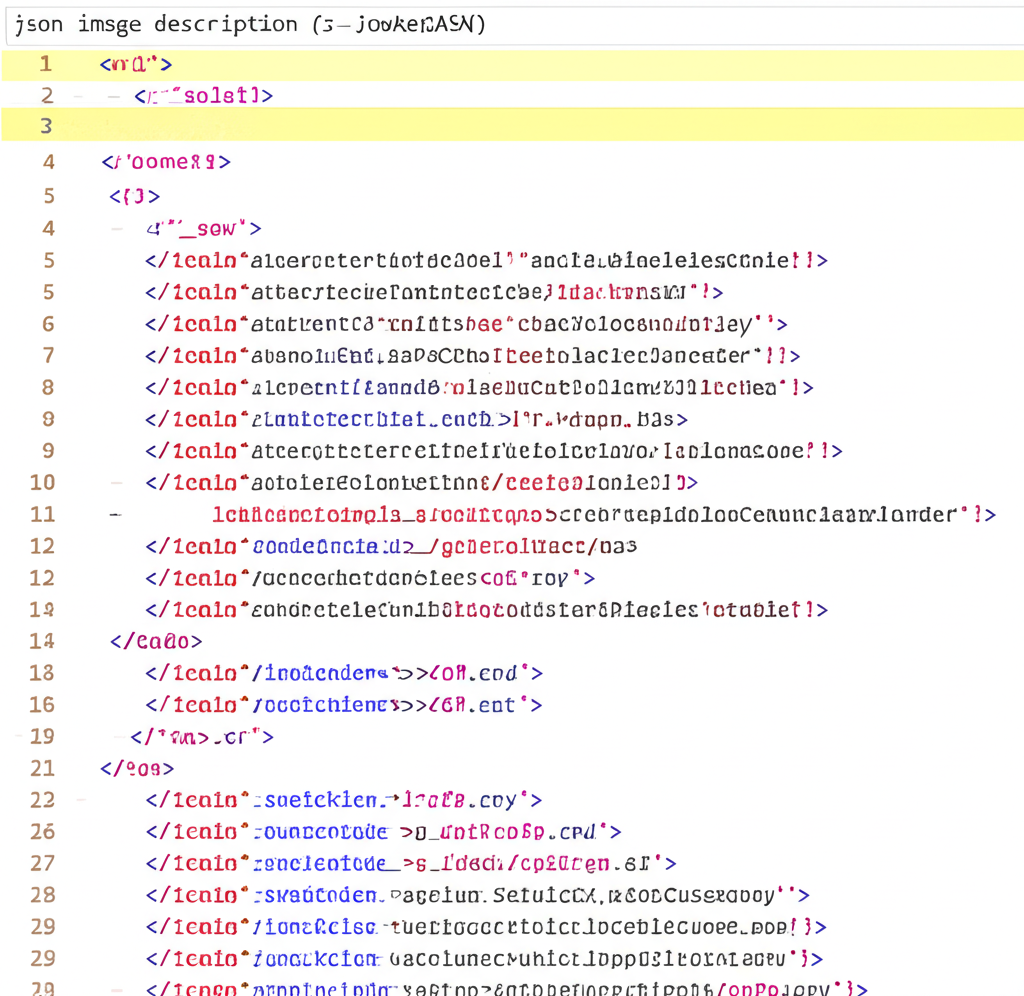Click line number 26 in the gutter

[x=43, y=832]
